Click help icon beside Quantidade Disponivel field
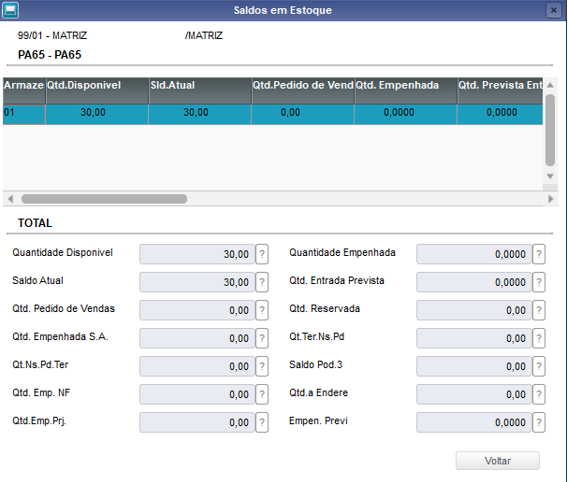The height and width of the screenshot is (482, 568). pos(262,254)
